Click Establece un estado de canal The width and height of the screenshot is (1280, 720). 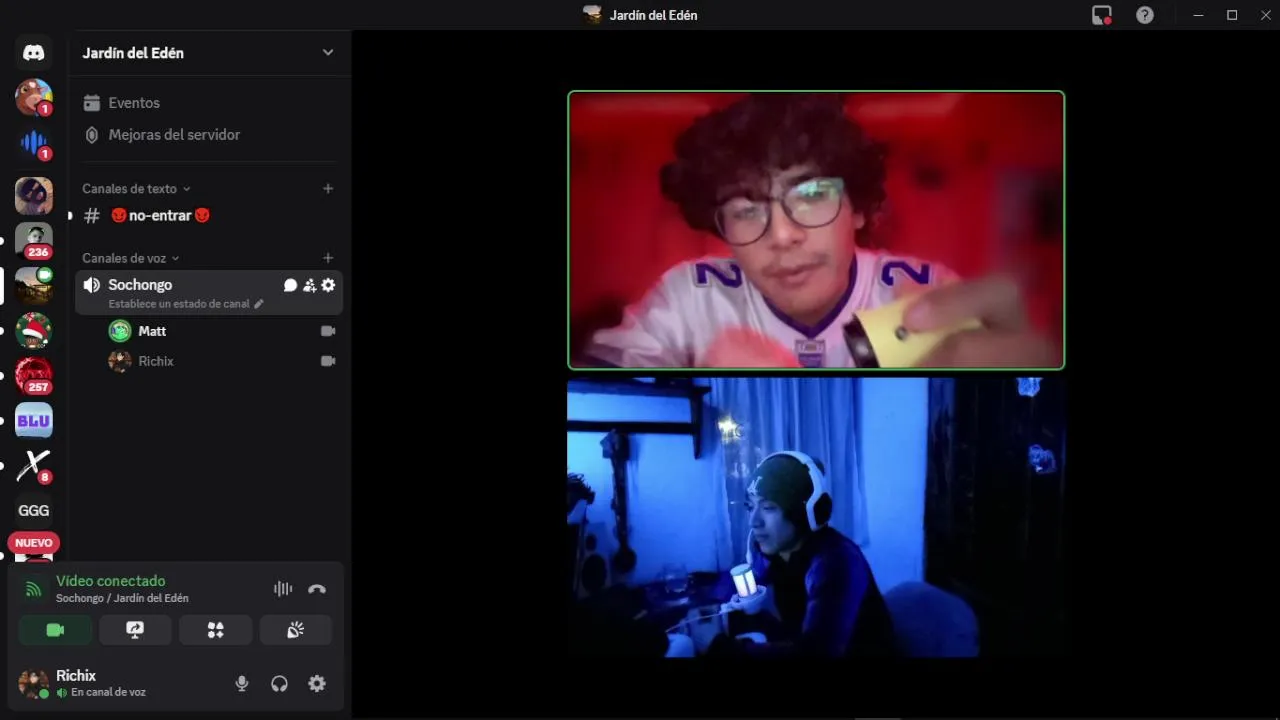coord(186,304)
